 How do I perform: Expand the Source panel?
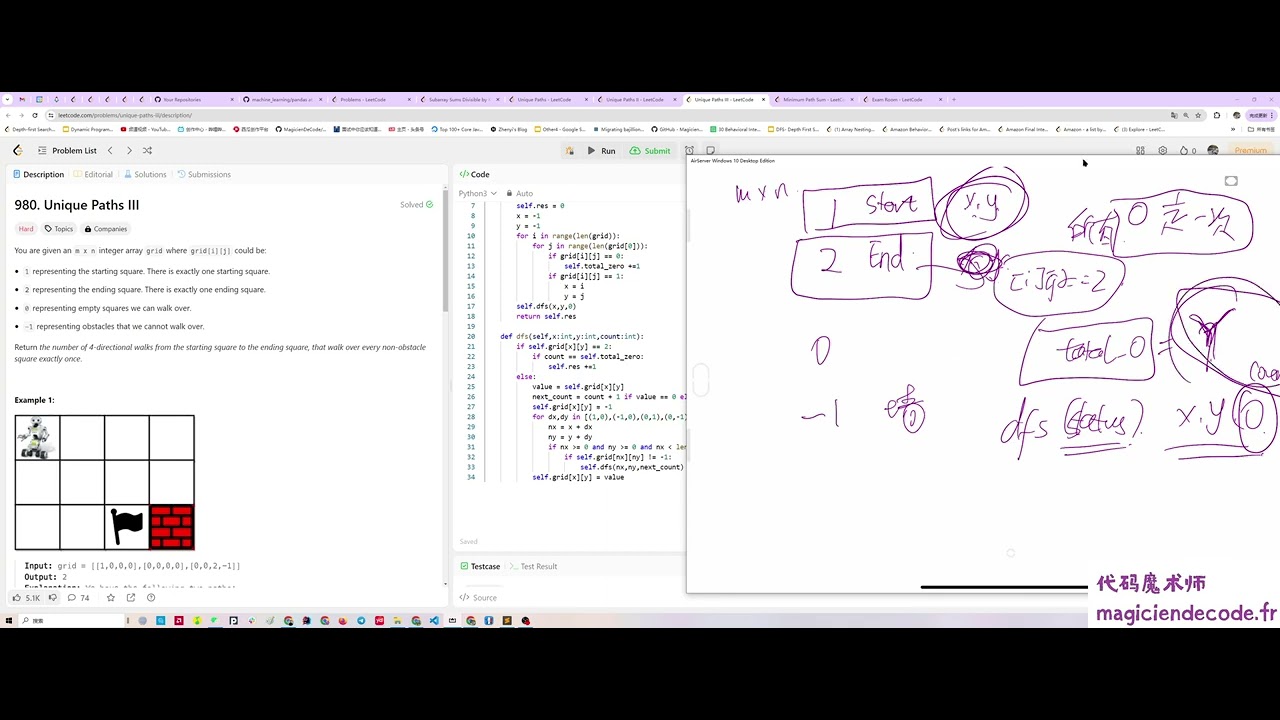pyautogui.click(x=478, y=598)
